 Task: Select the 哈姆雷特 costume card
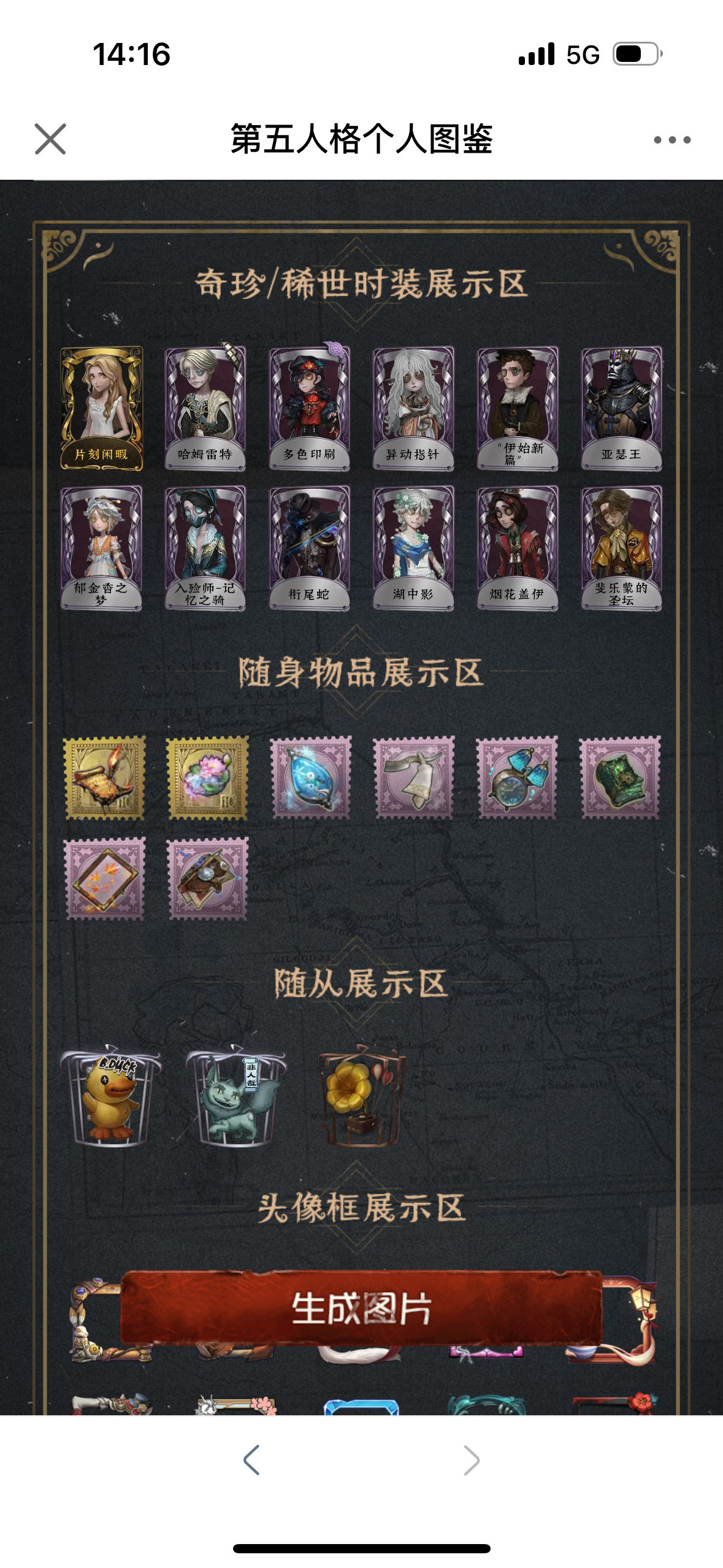point(205,408)
